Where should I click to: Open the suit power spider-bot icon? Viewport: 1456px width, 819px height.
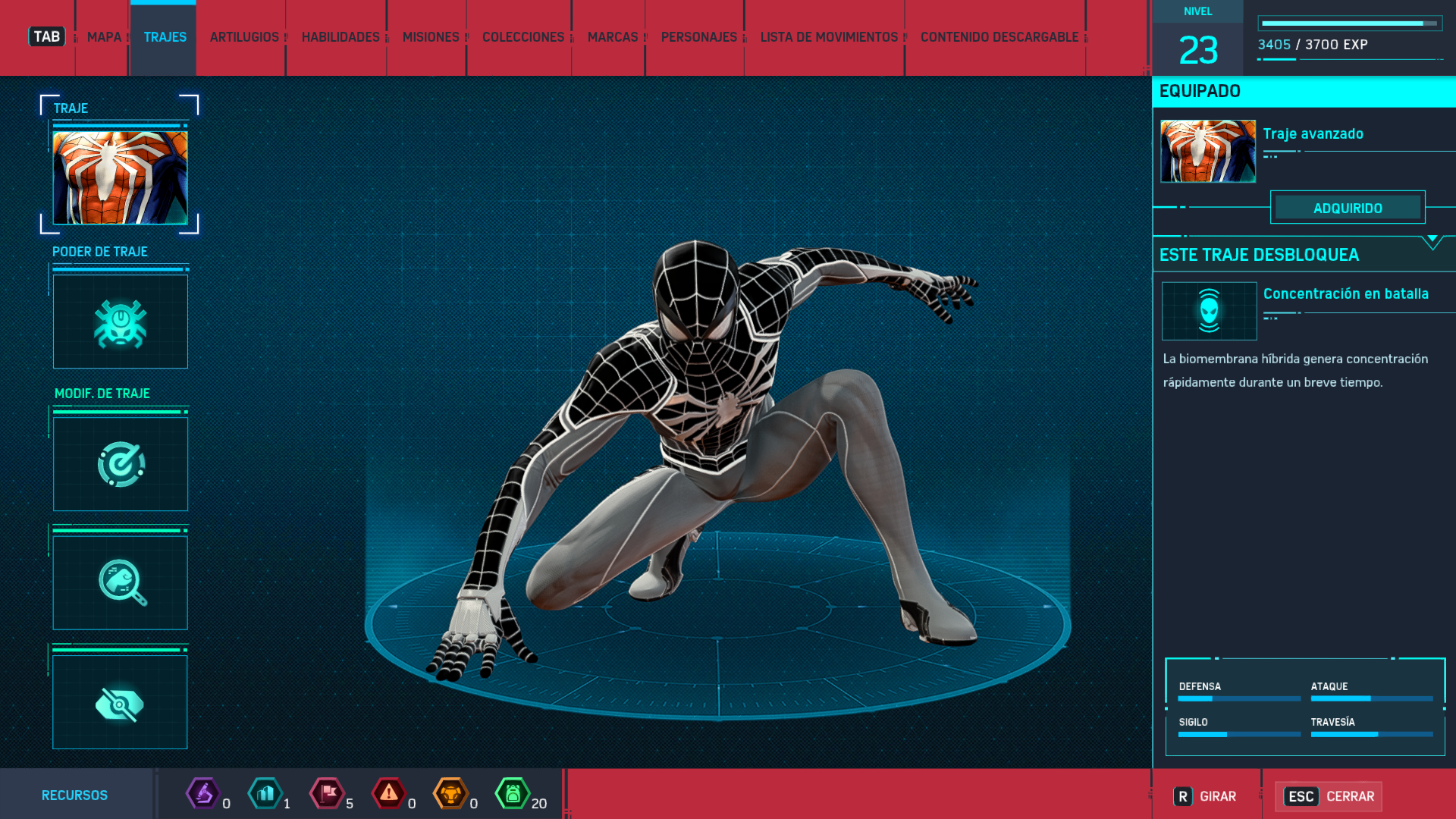(120, 322)
